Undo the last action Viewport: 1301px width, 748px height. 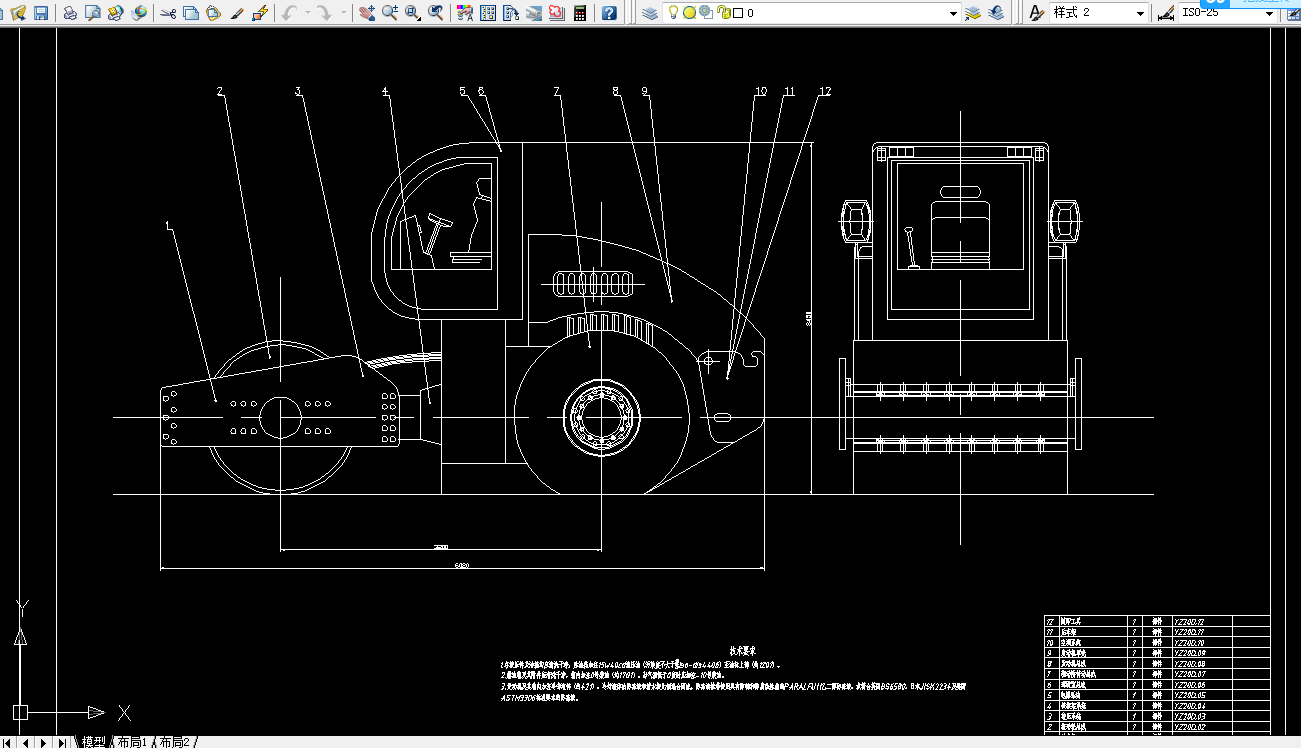[289, 13]
